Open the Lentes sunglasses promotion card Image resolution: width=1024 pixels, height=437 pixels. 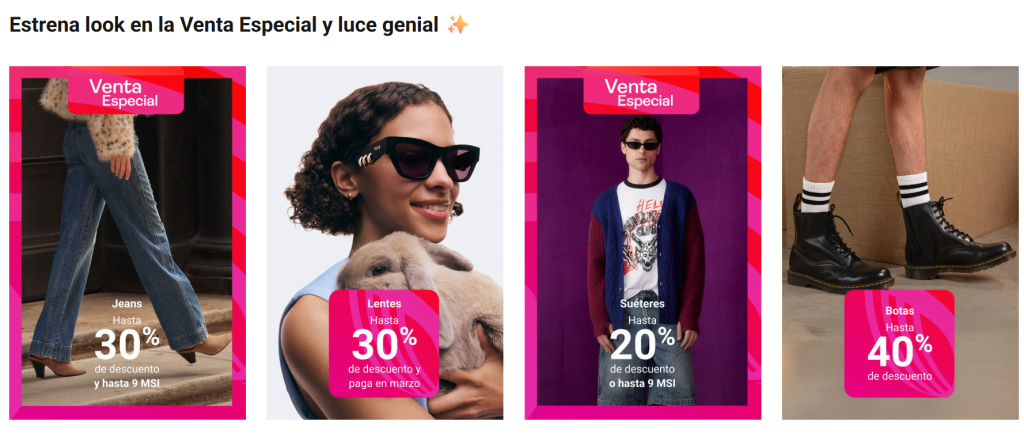[x=385, y=242]
